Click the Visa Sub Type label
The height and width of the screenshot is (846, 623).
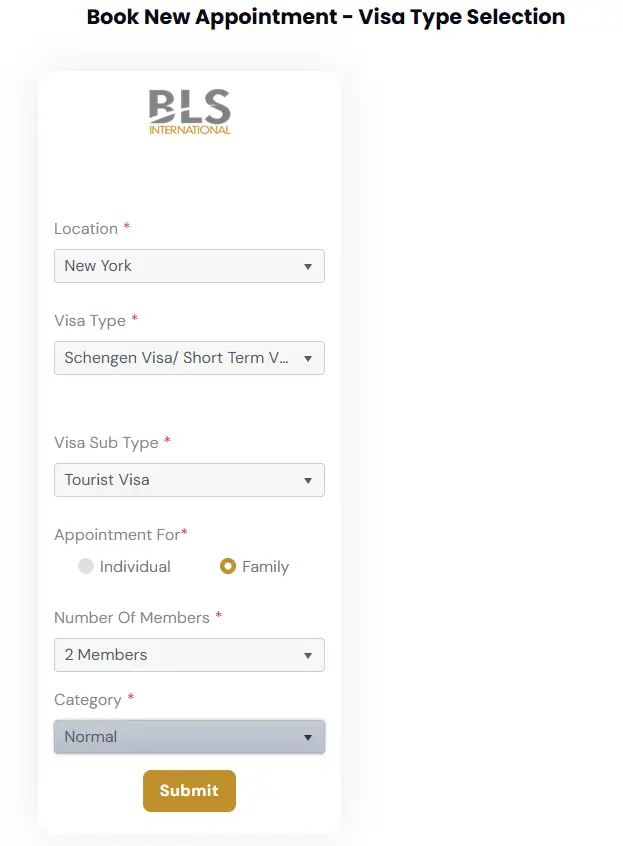pyautogui.click(x=106, y=443)
